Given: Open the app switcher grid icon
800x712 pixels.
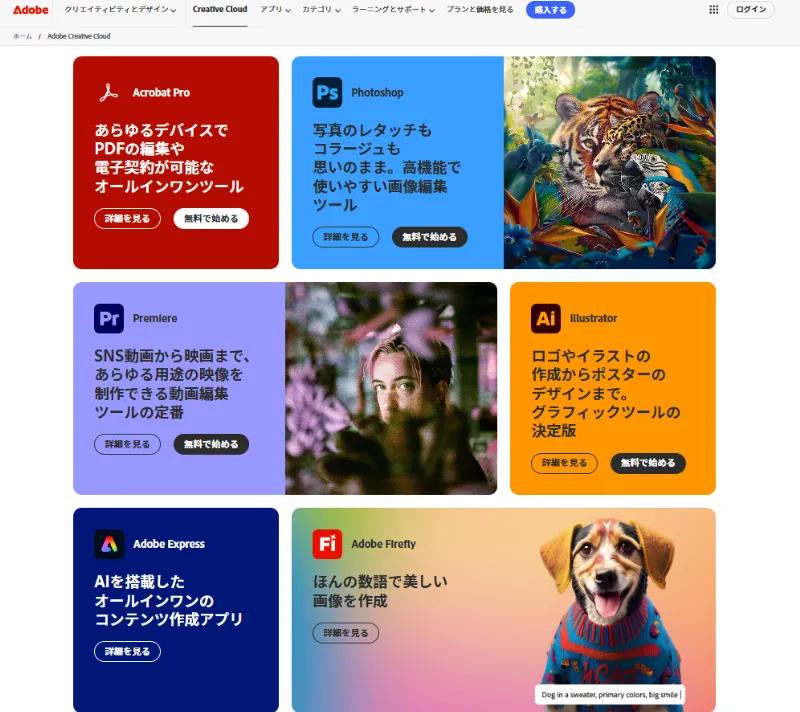Looking at the screenshot, I should click(713, 10).
